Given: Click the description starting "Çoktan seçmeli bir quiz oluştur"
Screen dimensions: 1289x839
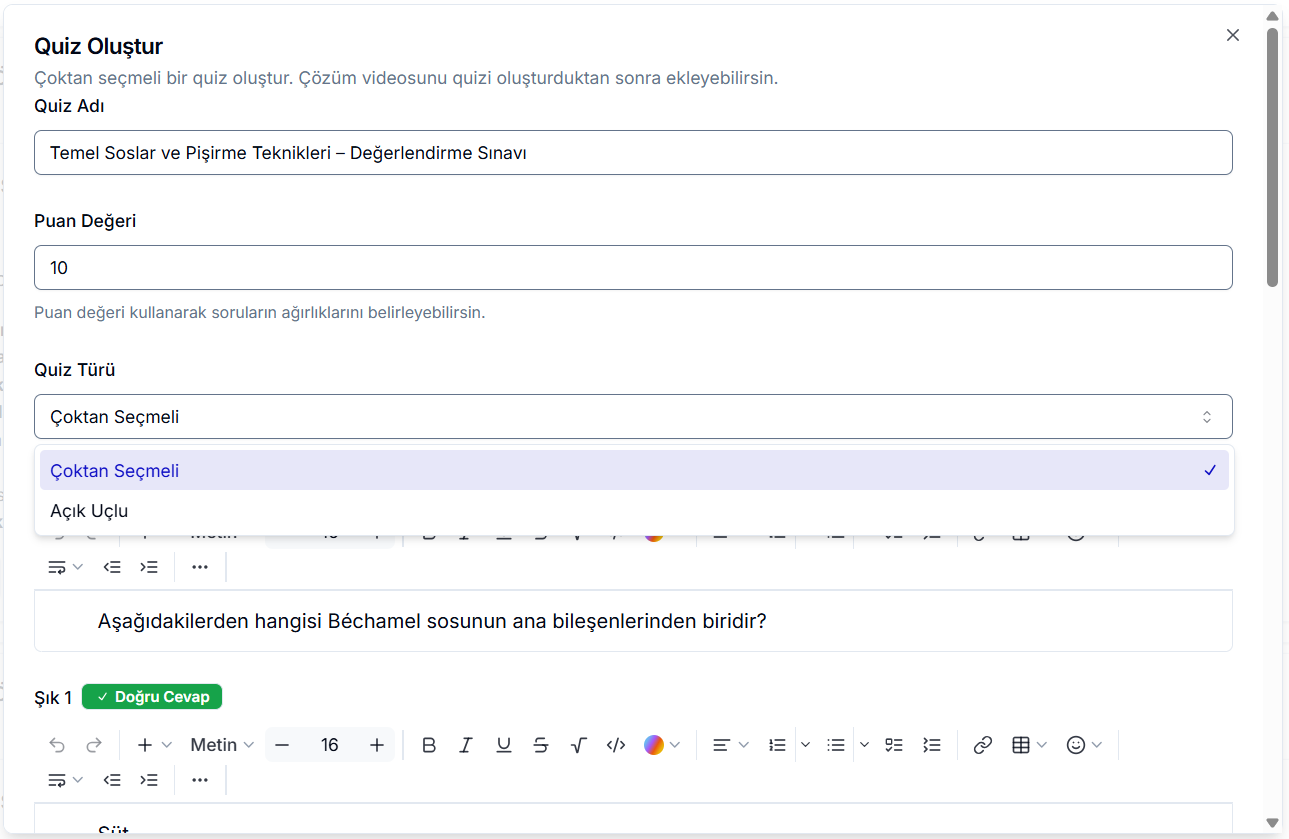Looking at the screenshot, I should (x=406, y=78).
